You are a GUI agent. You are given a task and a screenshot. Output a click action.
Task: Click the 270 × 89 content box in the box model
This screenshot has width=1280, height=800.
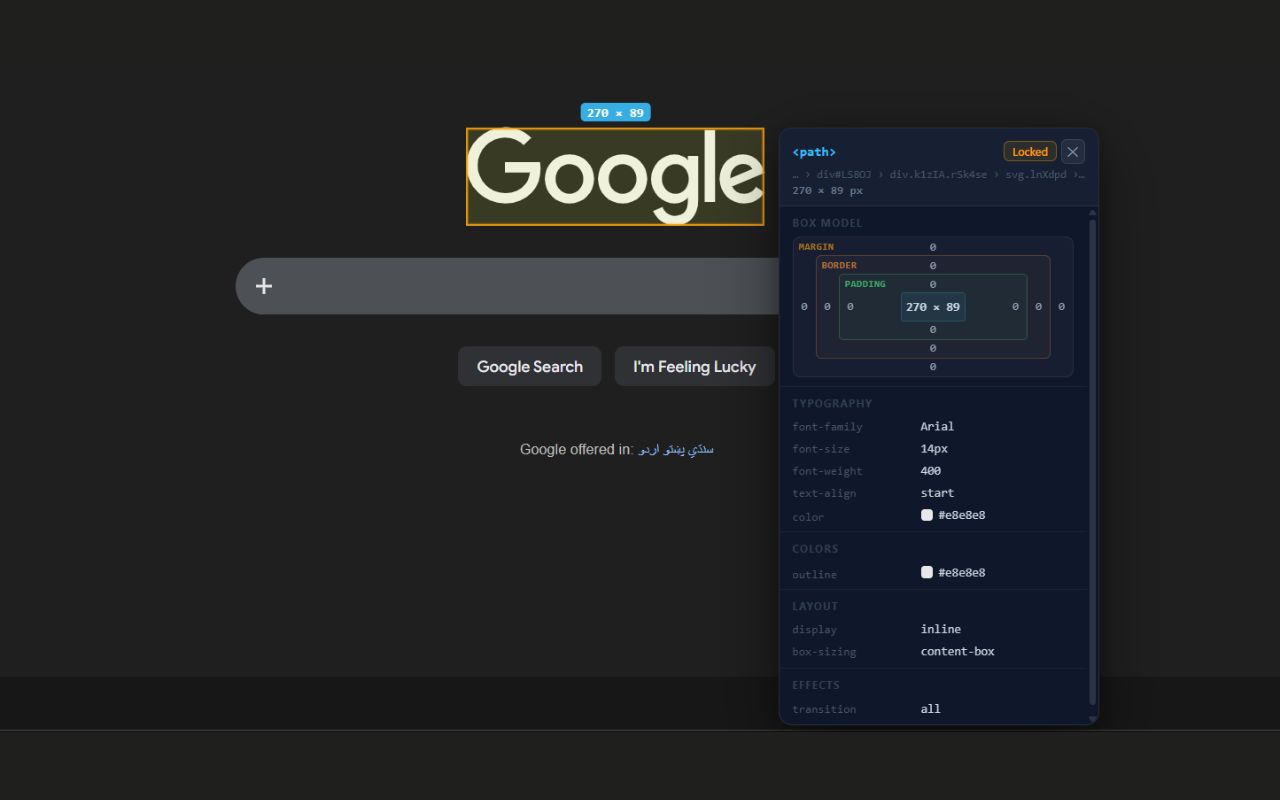click(933, 307)
